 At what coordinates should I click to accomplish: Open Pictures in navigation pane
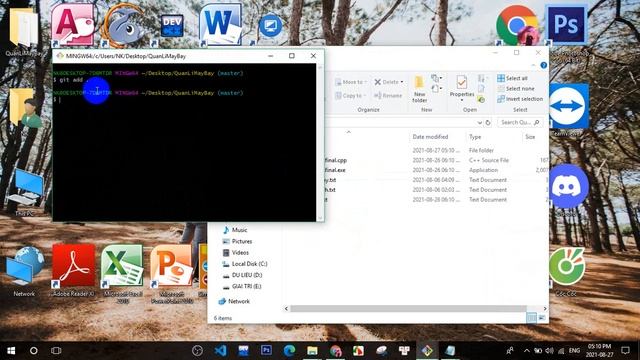coord(237,241)
